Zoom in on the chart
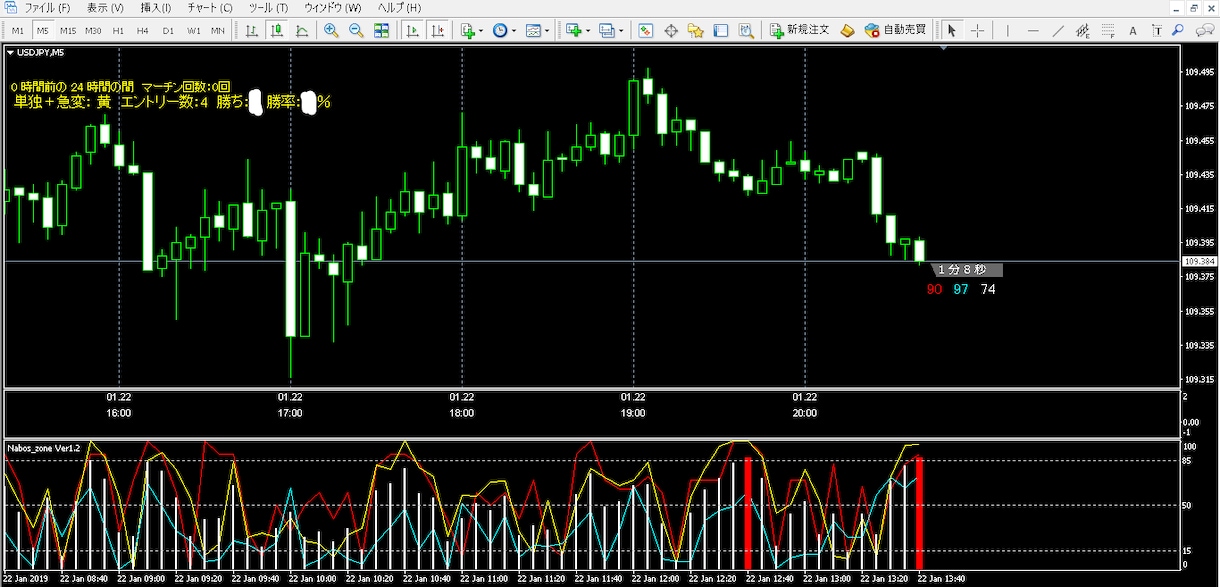The width and height of the screenshot is (1220, 587). tap(331, 30)
